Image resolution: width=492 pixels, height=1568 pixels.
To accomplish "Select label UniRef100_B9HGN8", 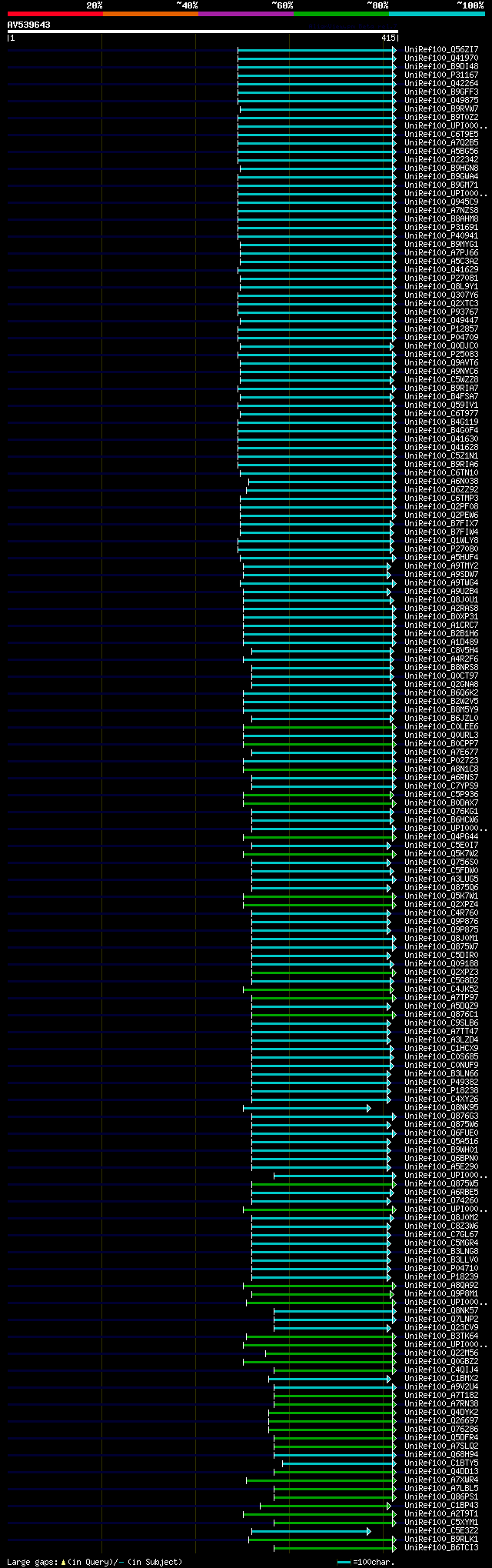I will pos(441,168).
